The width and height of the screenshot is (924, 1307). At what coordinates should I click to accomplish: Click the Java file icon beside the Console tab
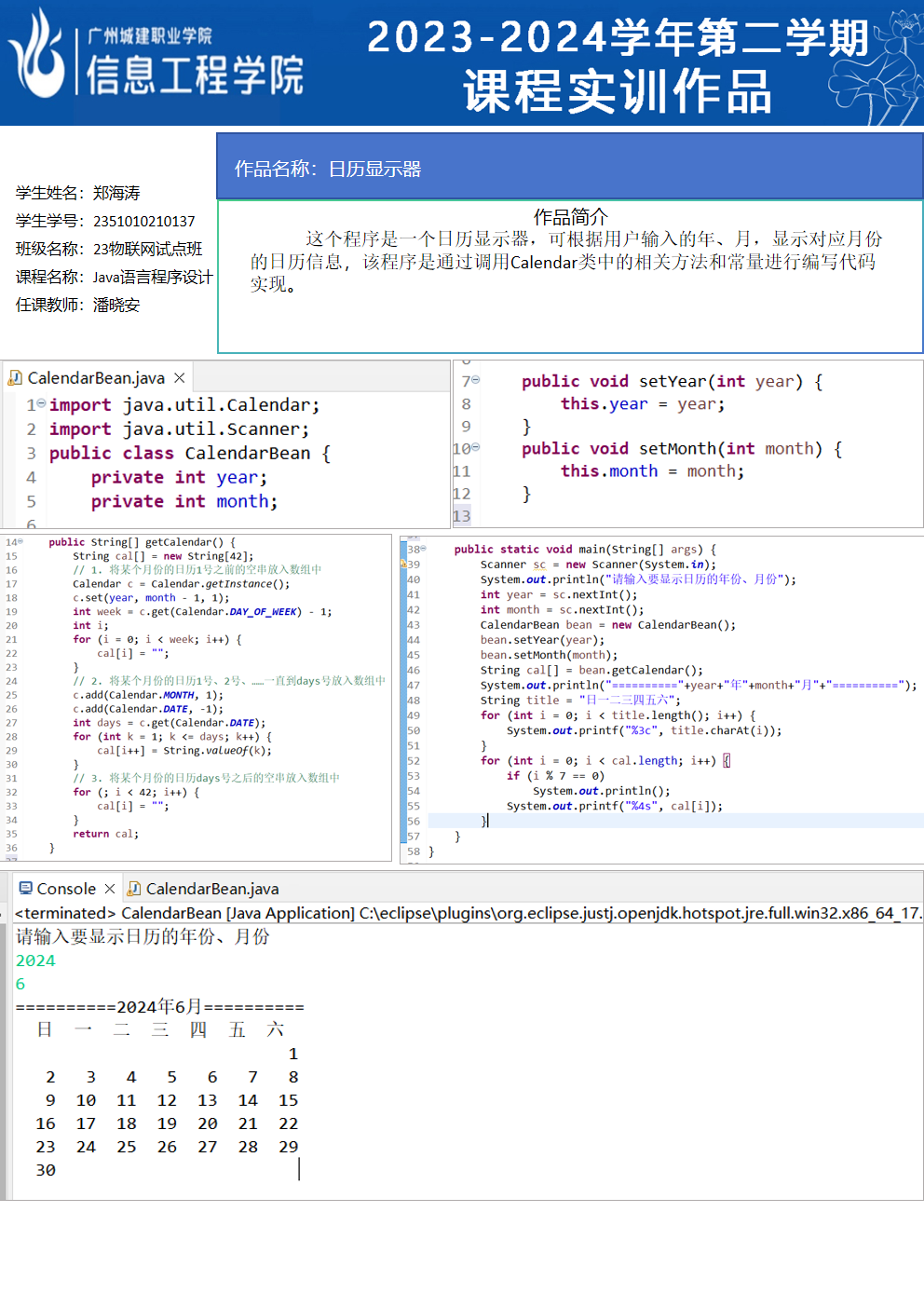coord(134,889)
